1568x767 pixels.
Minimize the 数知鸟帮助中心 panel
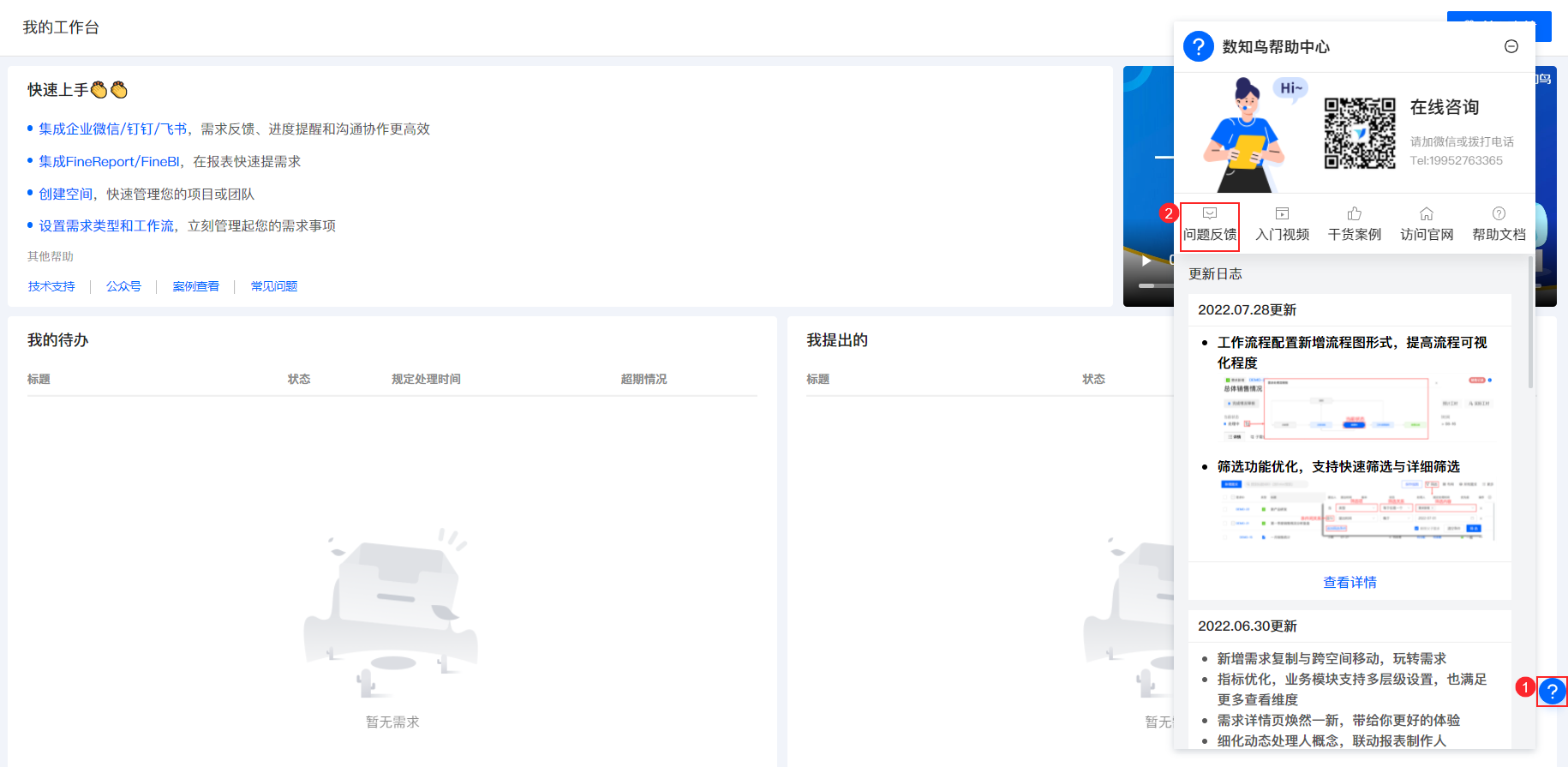pos(1511,46)
